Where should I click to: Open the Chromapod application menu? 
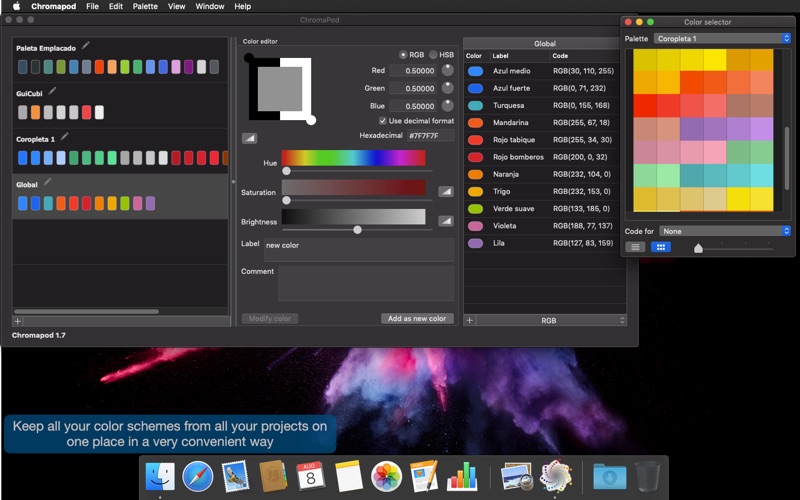(x=54, y=6)
